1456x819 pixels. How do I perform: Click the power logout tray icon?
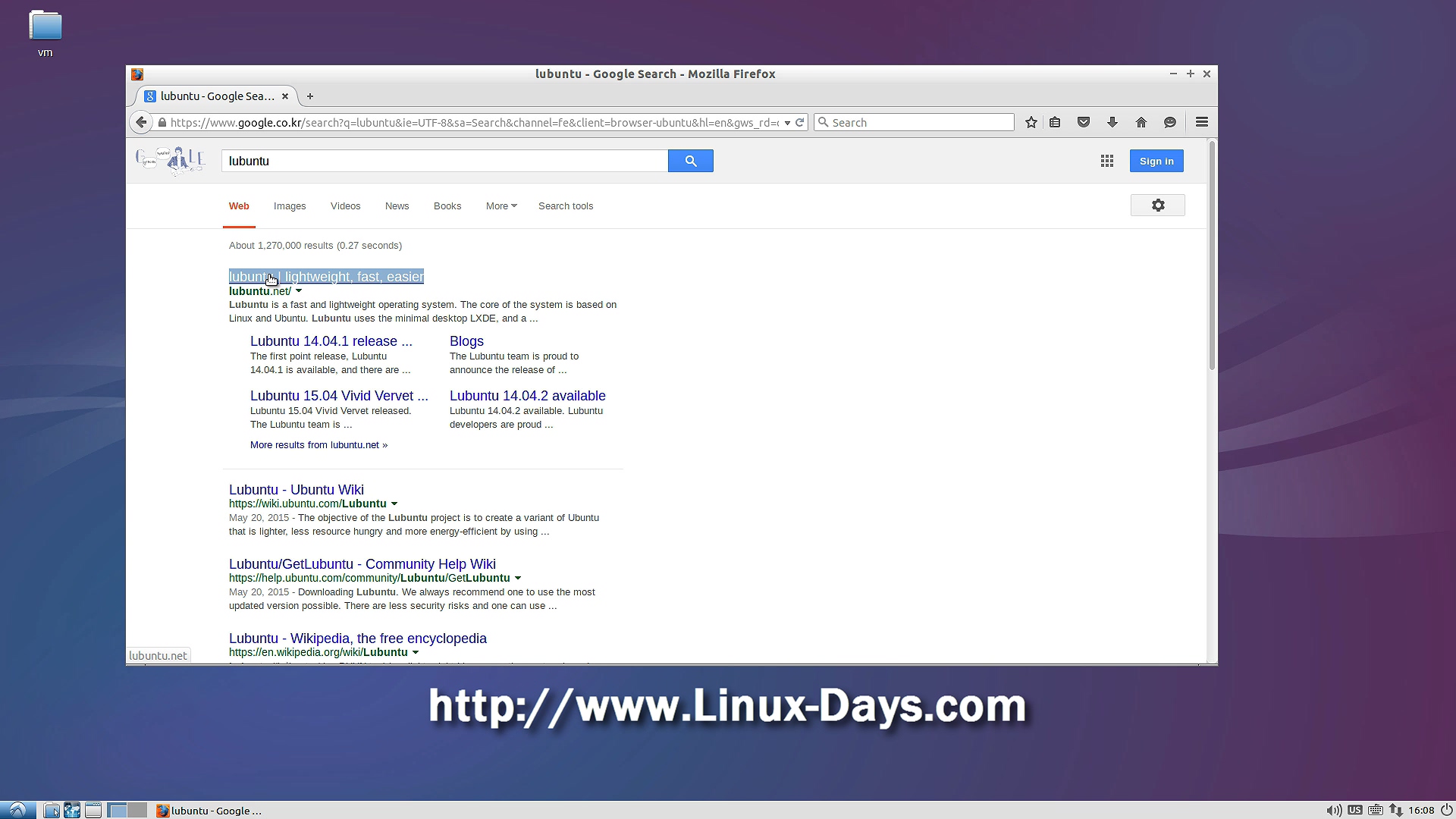[x=1446, y=810]
